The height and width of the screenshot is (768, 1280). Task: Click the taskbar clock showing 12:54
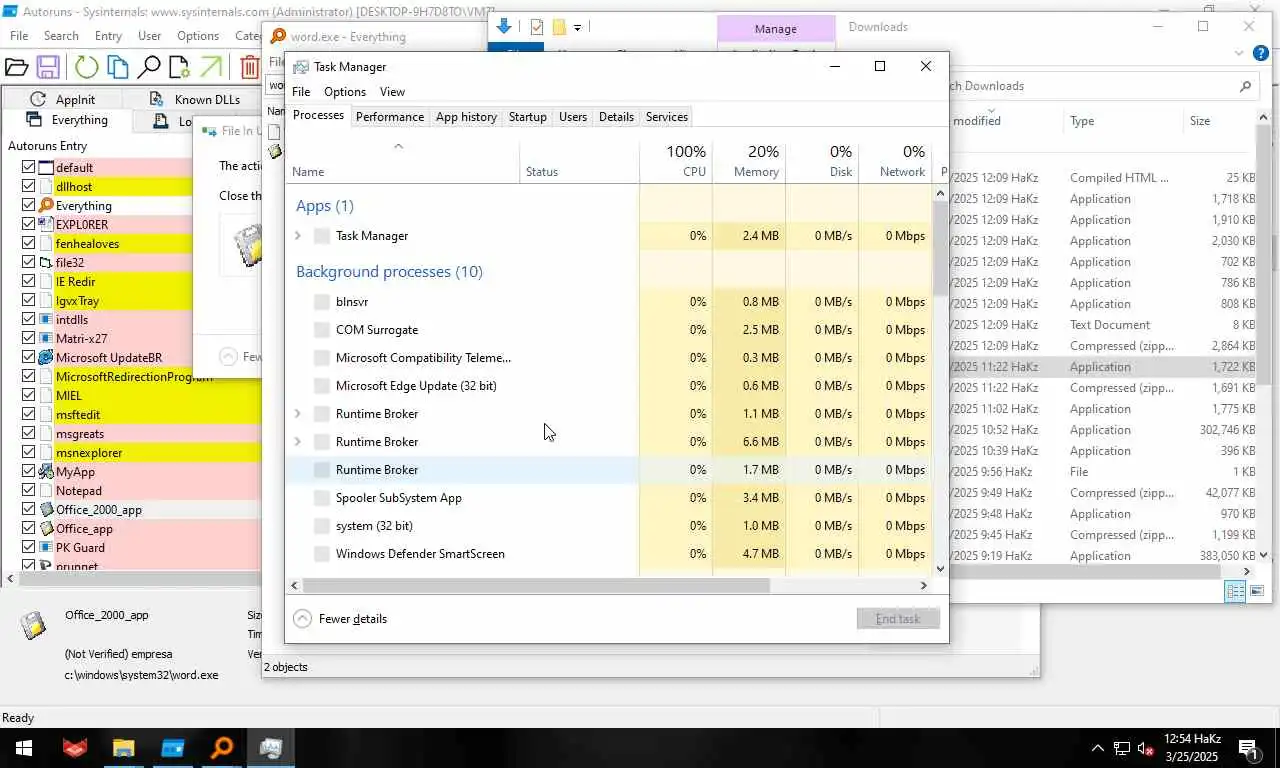coord(1191,747)
